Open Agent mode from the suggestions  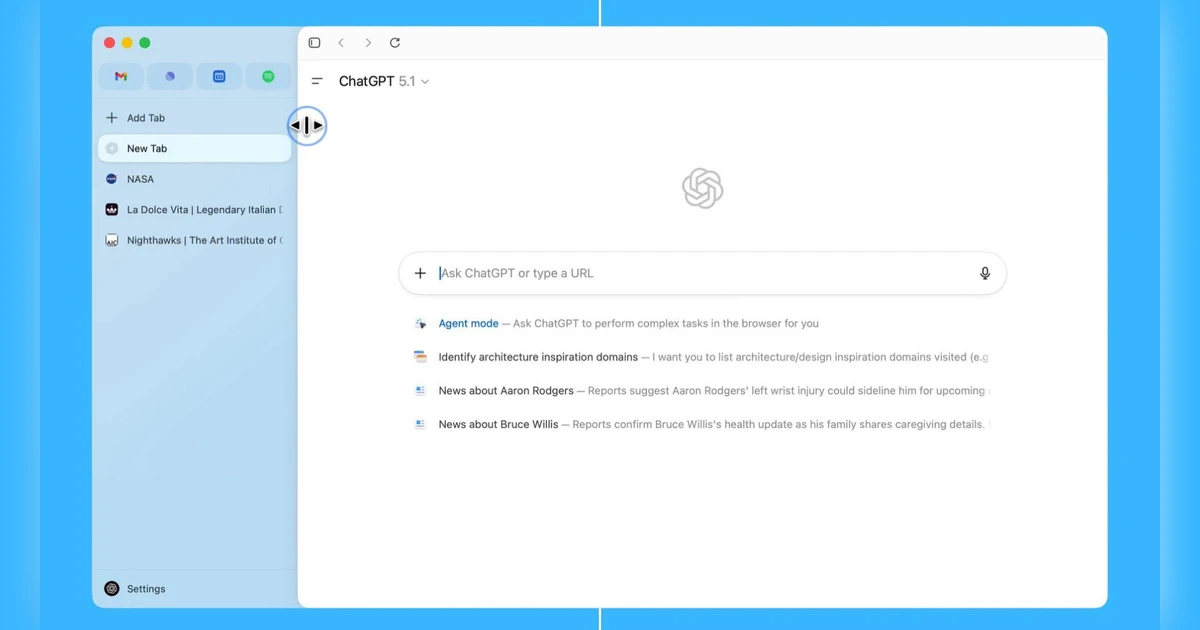[468, 323]
